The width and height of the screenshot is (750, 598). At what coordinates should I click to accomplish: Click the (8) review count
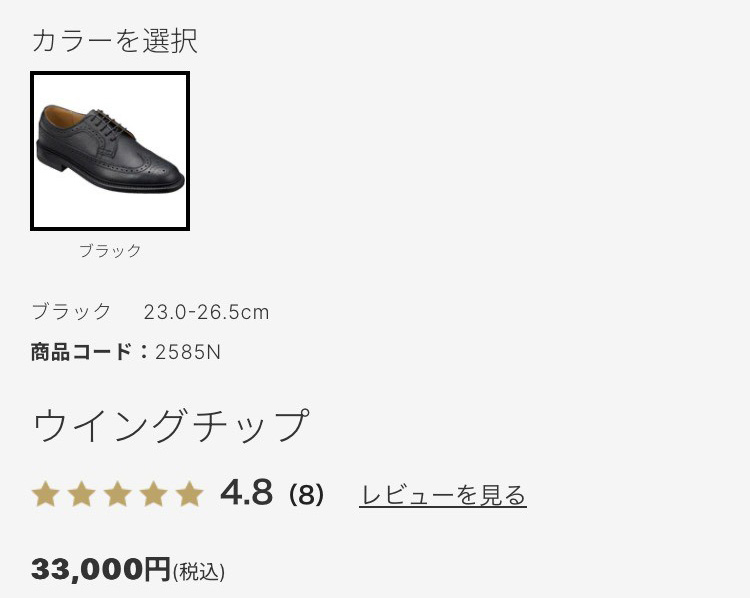[x=307, y=495]
